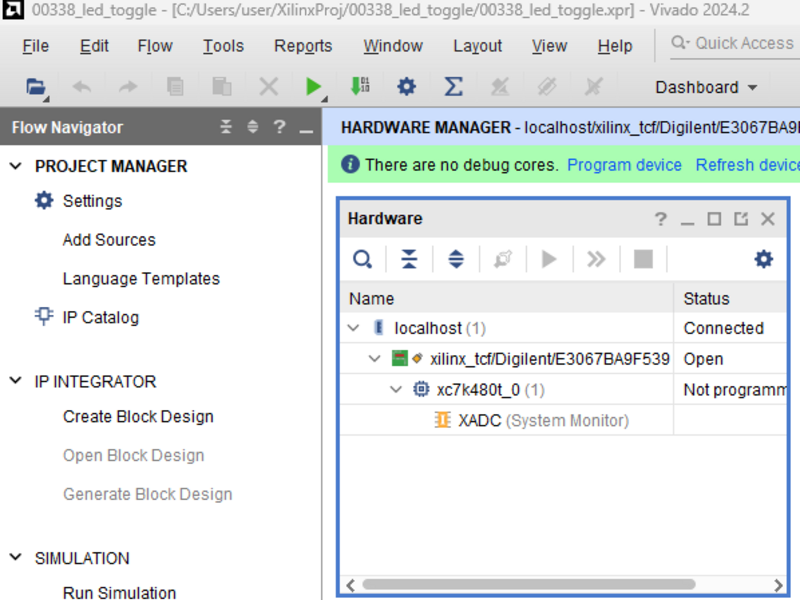The height and width of the screenshot is (600, 800).
Task: Collapse all Flow Navigator sections icon
Action: [x=226, y=127]
